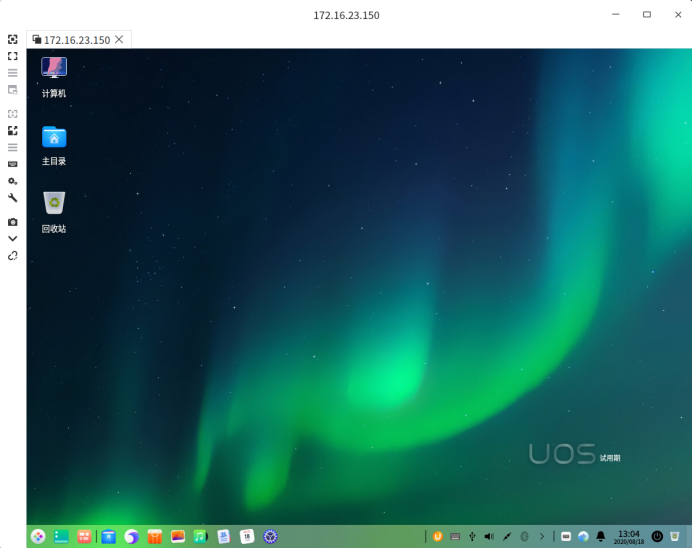
Task: Expand the sidebar's downward chevron
Action: (x=13, y=239)
